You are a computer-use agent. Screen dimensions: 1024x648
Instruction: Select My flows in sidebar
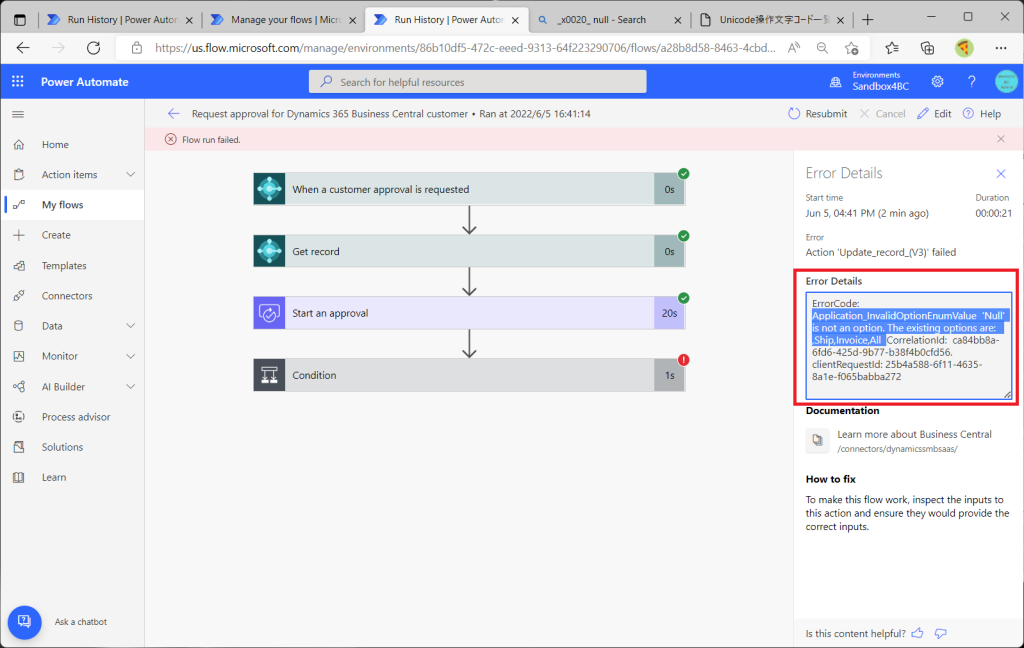pos(72,205)
